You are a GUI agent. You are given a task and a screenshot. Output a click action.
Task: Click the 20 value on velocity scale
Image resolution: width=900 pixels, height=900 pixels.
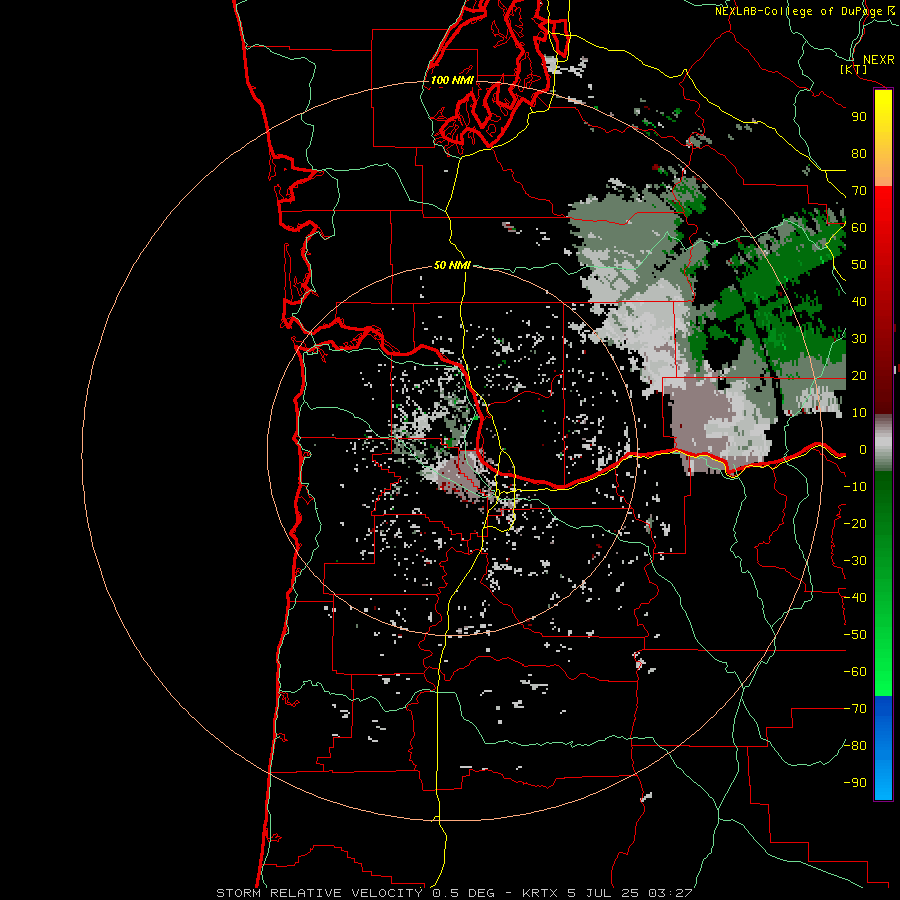click(x=859, y=376)
